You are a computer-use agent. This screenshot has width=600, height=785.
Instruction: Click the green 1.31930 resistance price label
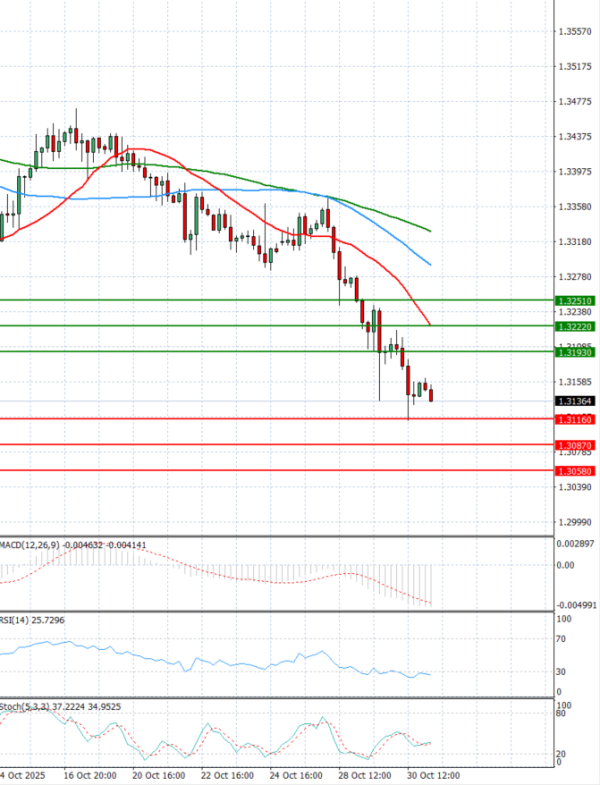574,352
